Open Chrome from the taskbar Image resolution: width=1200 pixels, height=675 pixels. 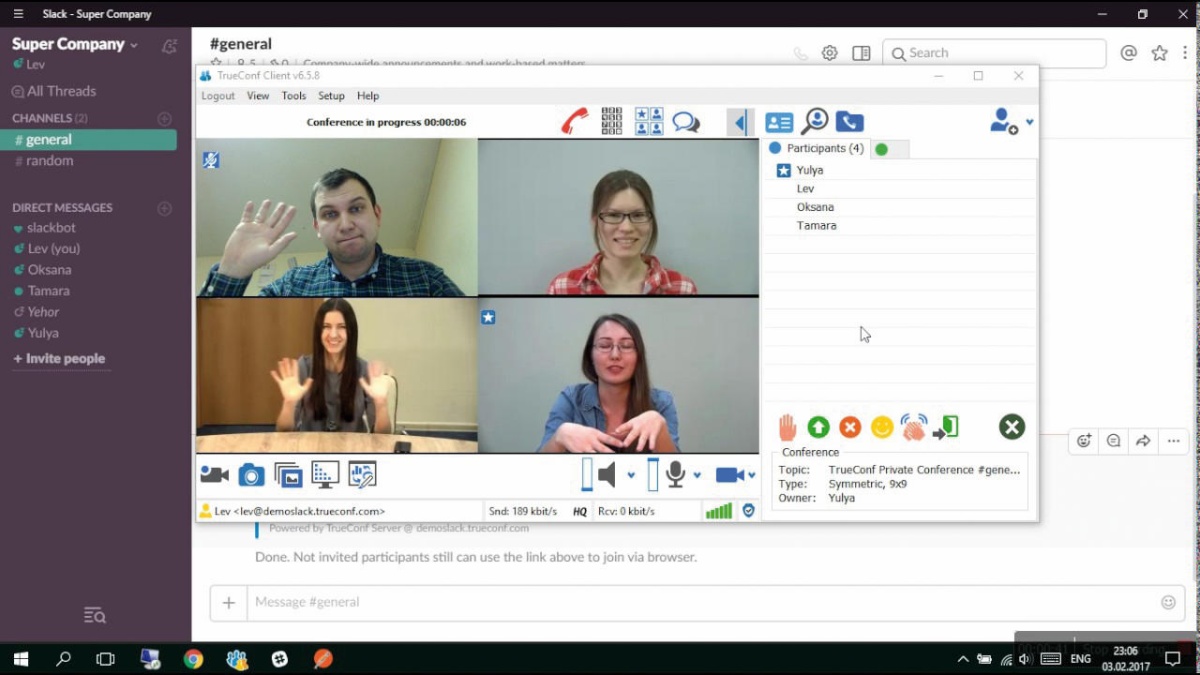(193, 659)
